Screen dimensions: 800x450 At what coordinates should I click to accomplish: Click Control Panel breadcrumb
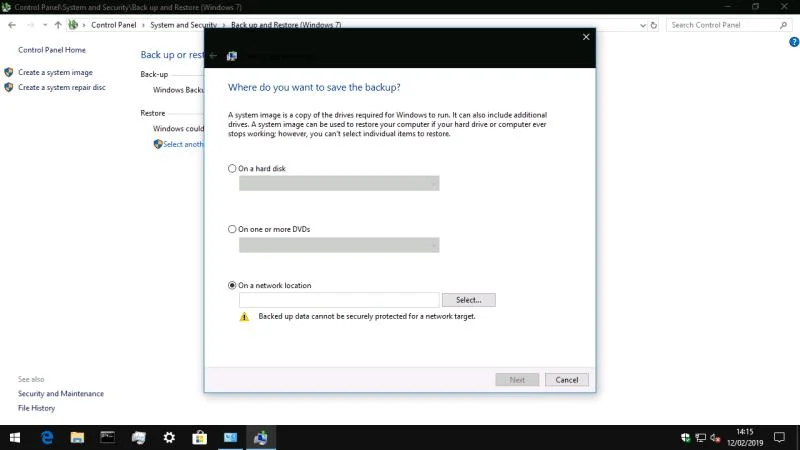114,24
